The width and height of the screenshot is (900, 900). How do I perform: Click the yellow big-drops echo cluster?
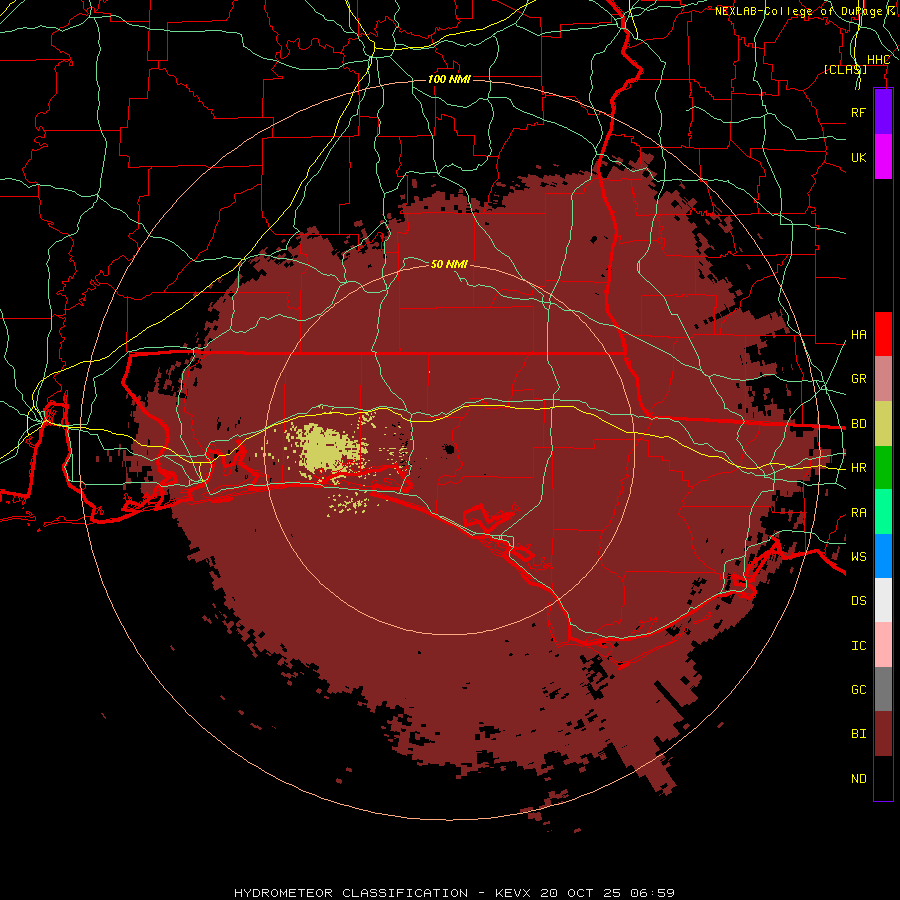click(327, 449)
